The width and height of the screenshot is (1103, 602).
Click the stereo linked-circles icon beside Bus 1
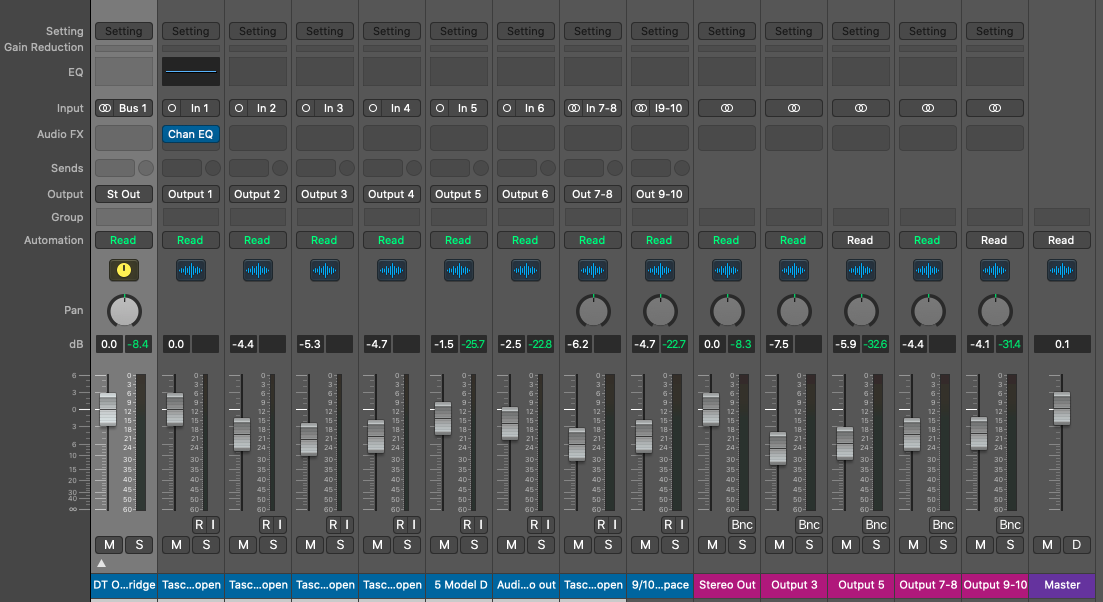pyautogui.click(x=105, y=108)
